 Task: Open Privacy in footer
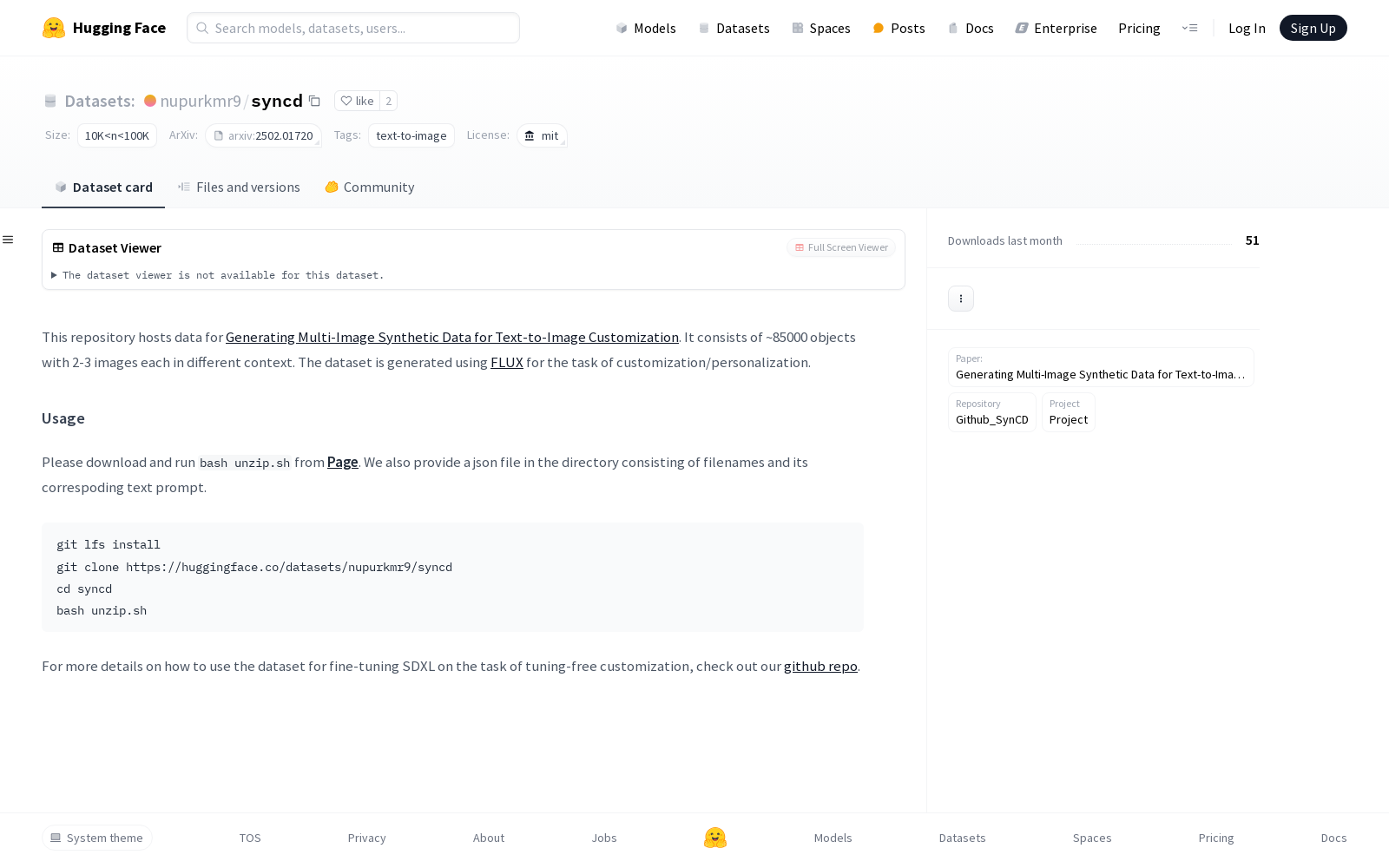(x=367, y=838)
